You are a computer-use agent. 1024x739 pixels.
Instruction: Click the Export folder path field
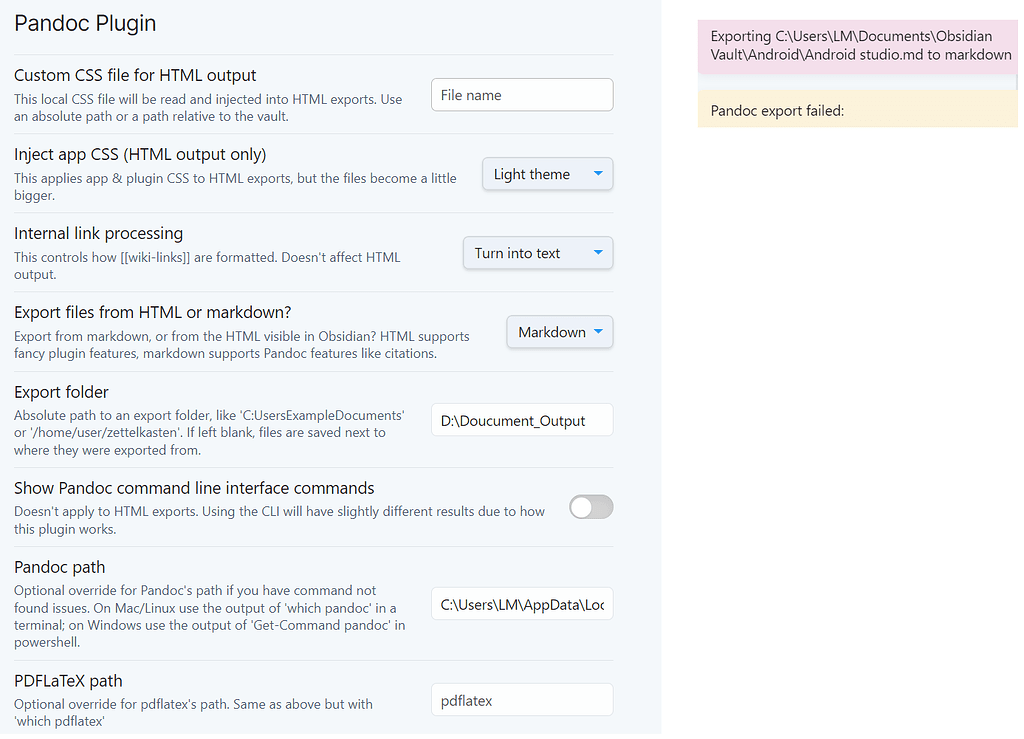tap(521, 420)
